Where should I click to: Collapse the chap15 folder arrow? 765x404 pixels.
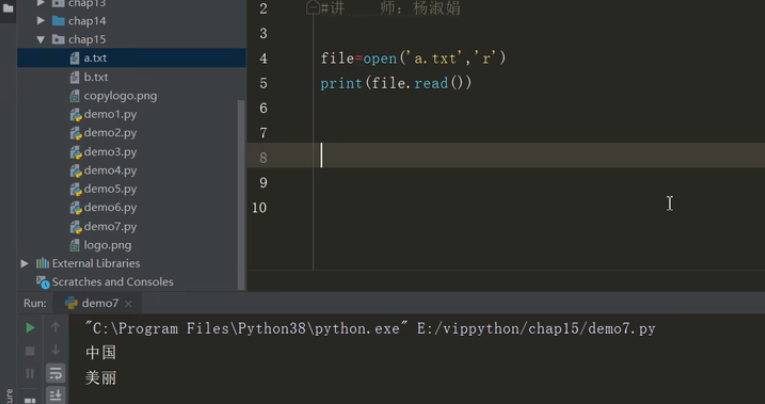(x=41, y=40)
